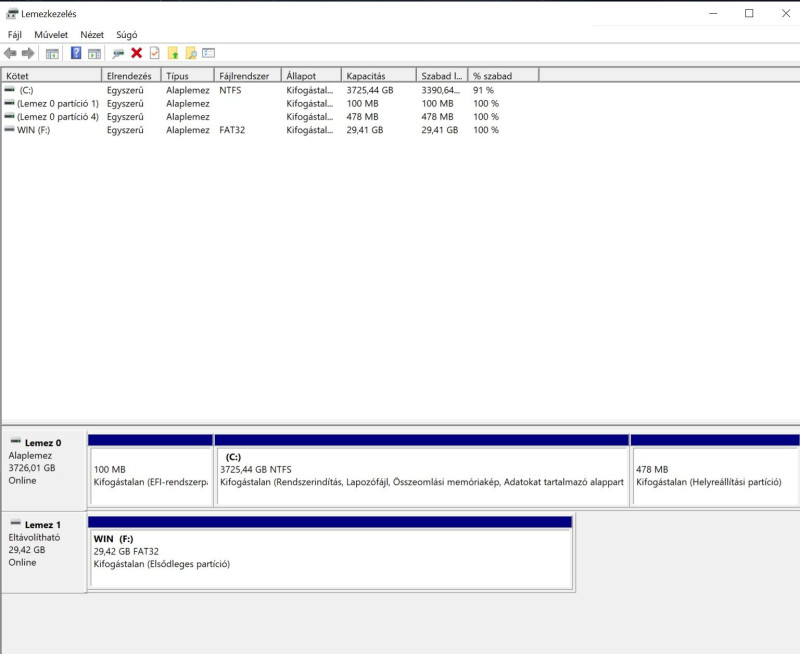Open the Fájl menu
The width and height of the screenshot is (800, 654).
(15, 35)
